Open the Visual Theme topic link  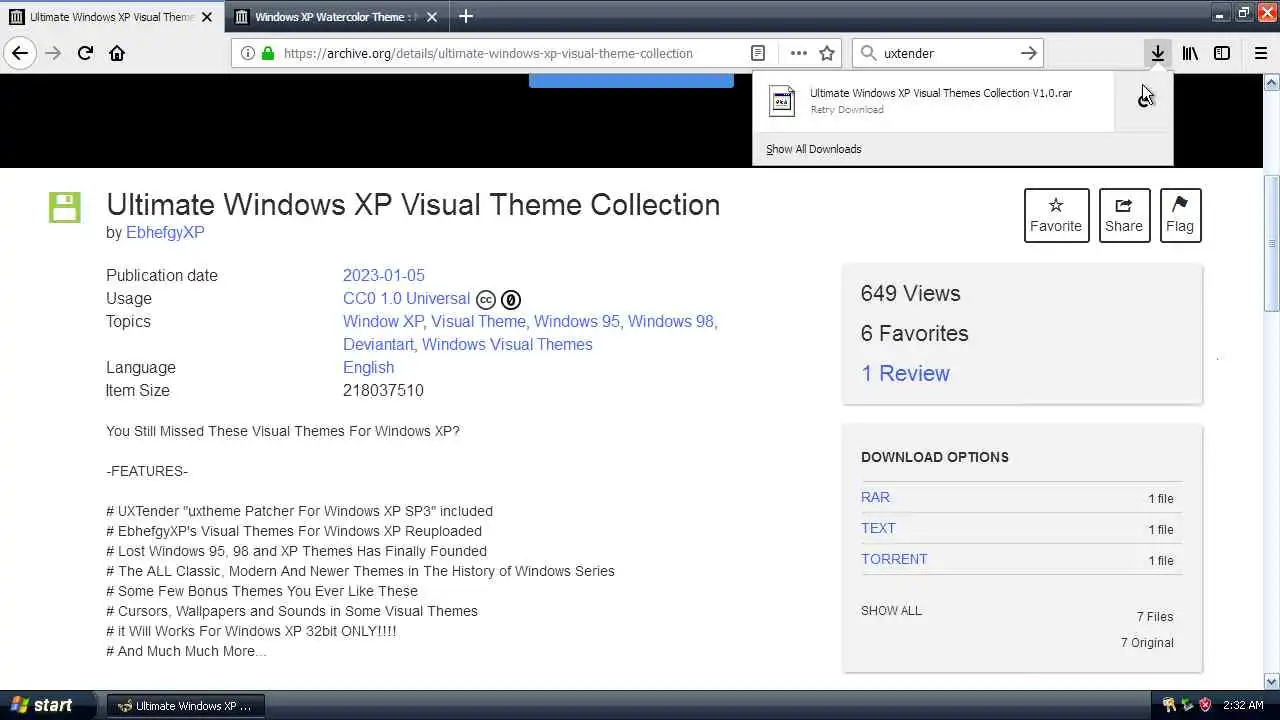(478, 321)
